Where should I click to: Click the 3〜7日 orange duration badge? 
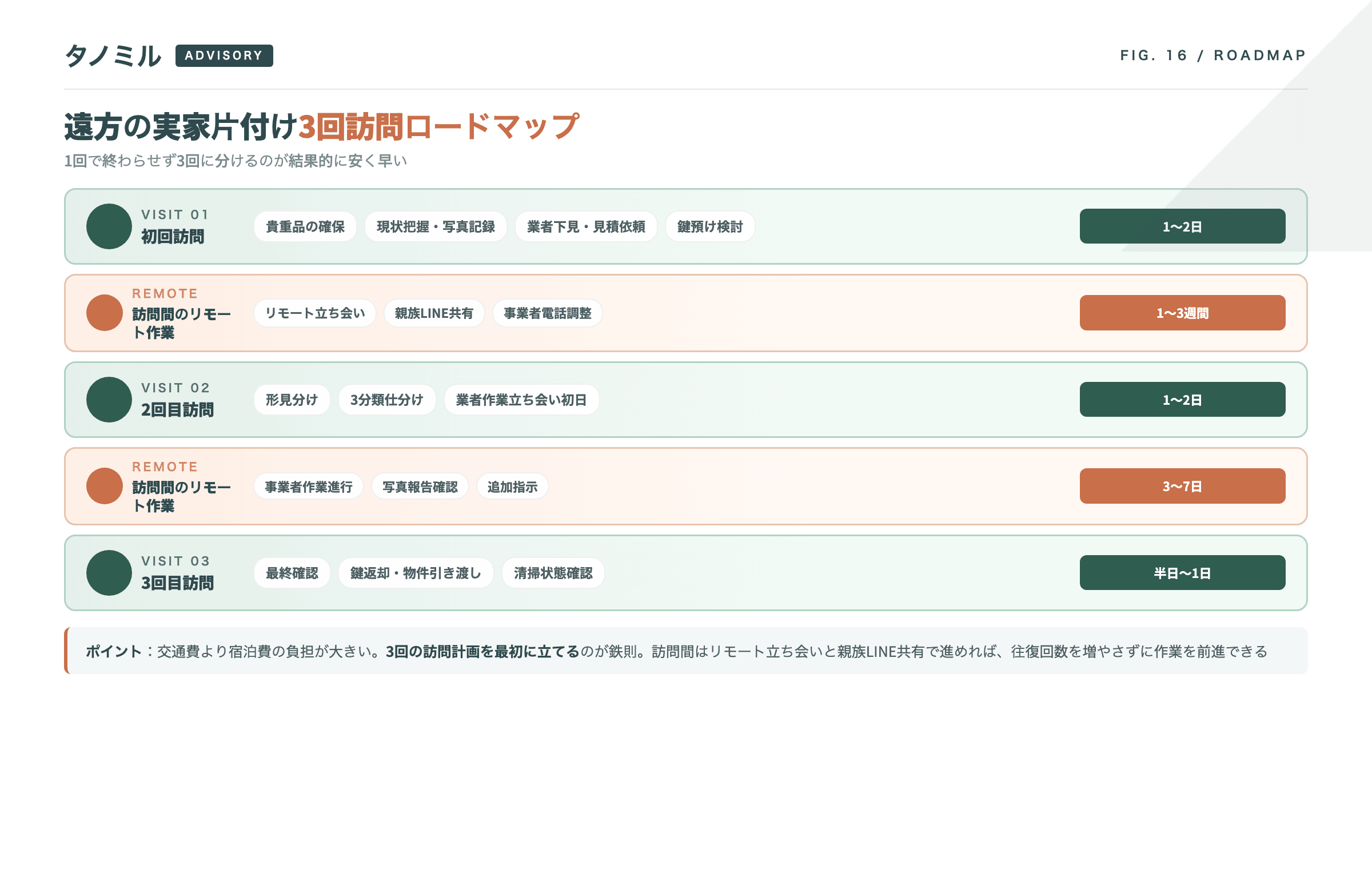(x=1182, y=486)
